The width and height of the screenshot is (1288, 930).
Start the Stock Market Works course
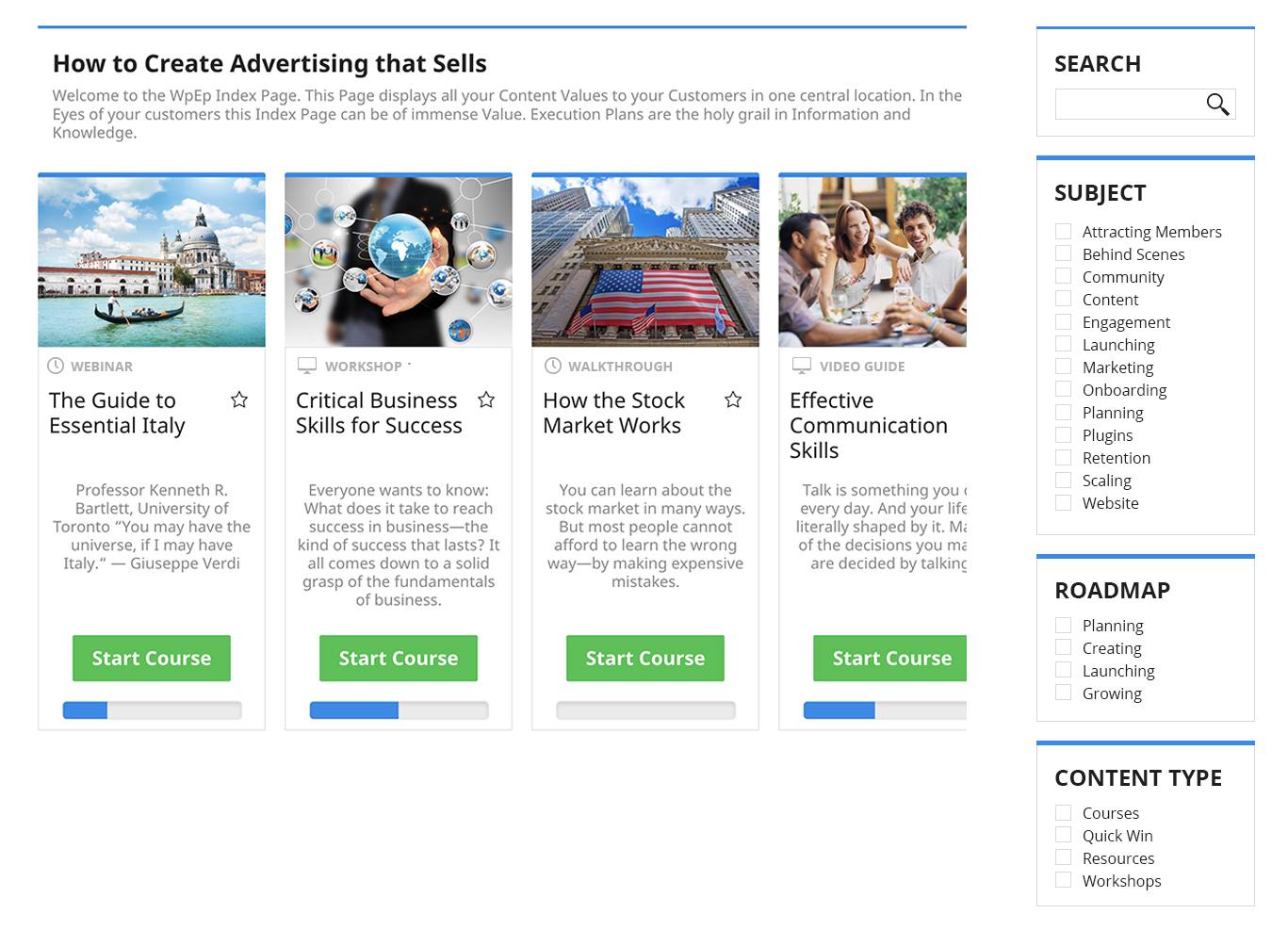click(645, 658)
